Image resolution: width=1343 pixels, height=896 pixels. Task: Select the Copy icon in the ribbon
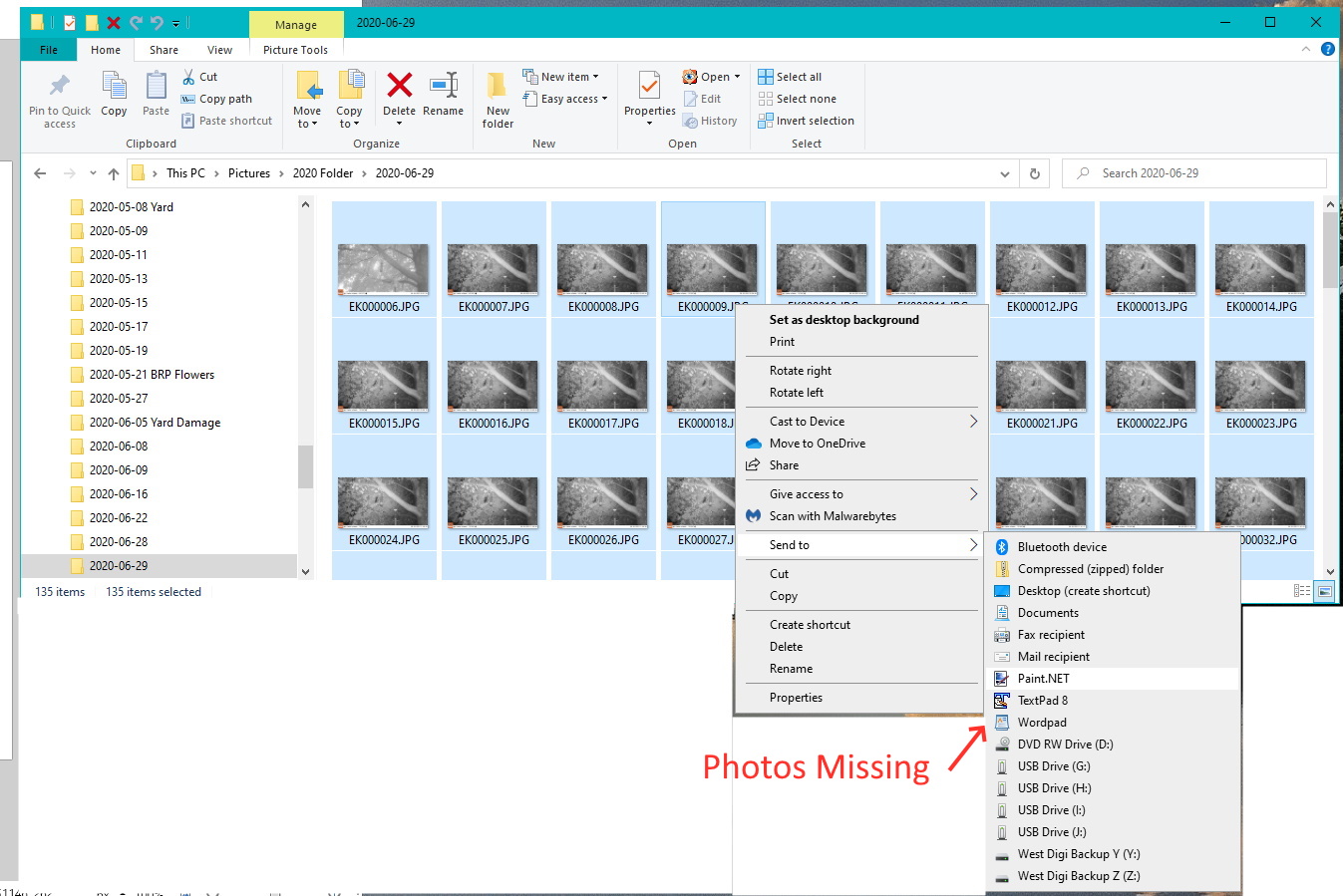pos(113,97)
